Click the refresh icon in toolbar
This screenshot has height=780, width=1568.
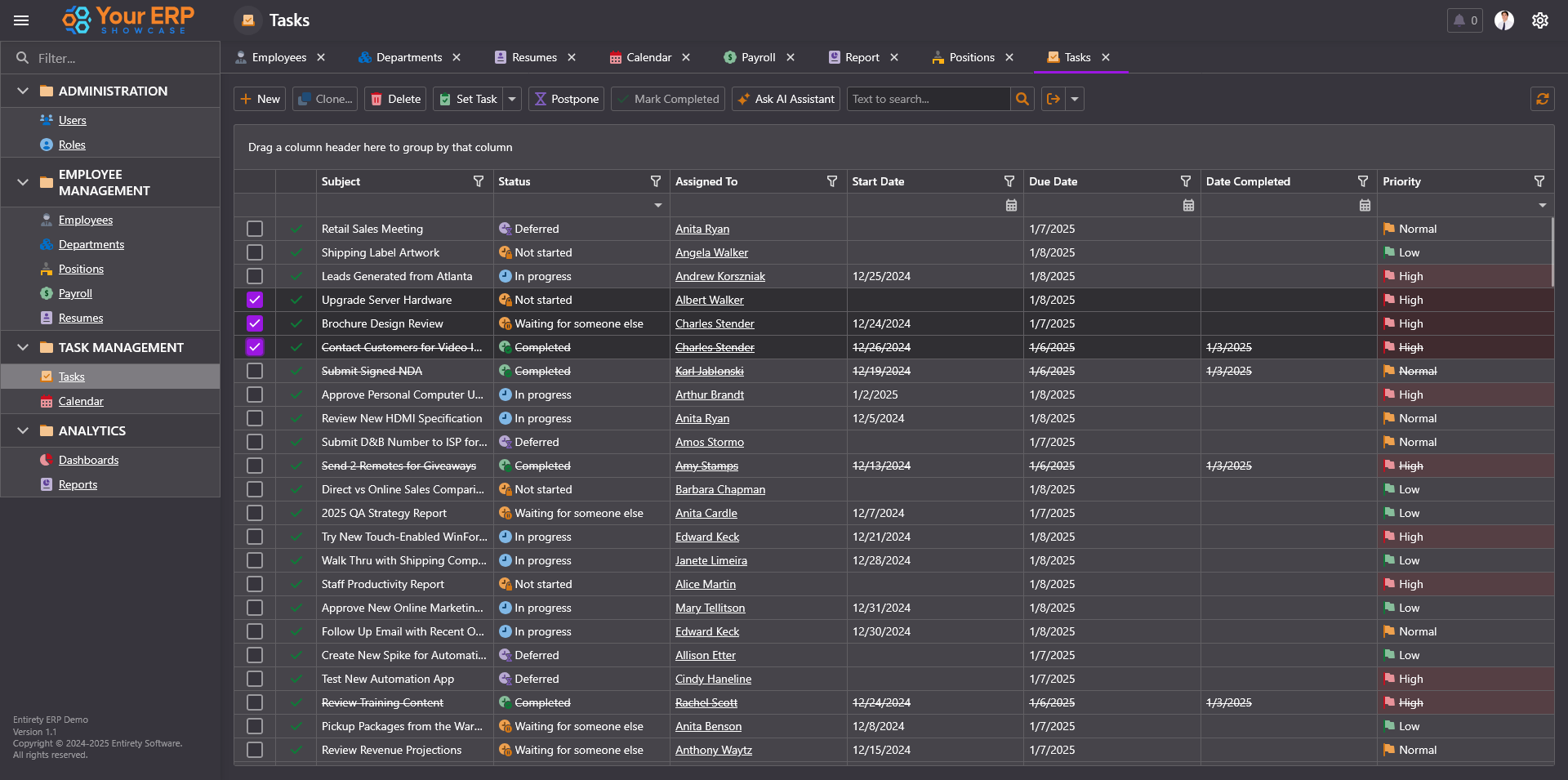pyautogui.click(x=1542, y=99)
